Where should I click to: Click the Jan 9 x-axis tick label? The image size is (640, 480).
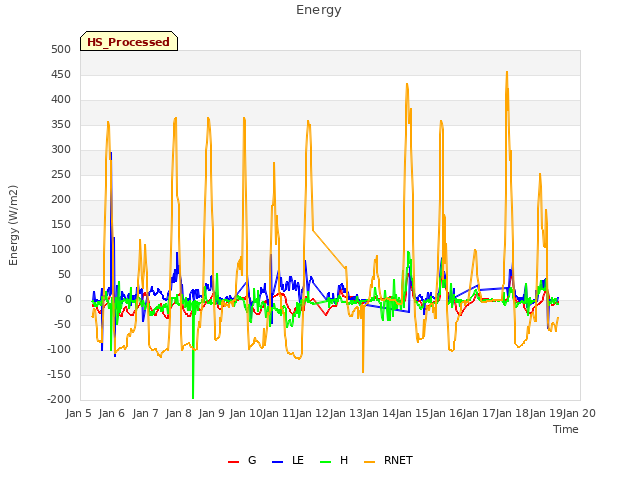point(212,413)
